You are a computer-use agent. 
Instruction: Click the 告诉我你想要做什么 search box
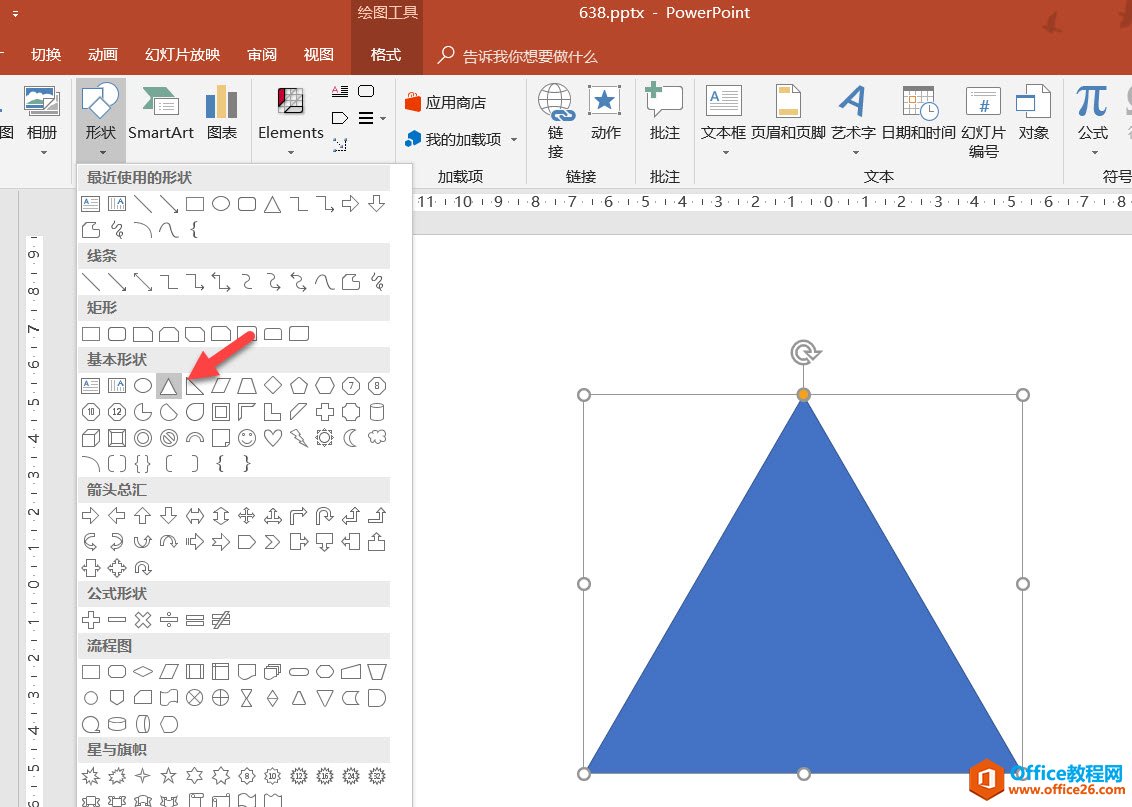coord(530,56)
